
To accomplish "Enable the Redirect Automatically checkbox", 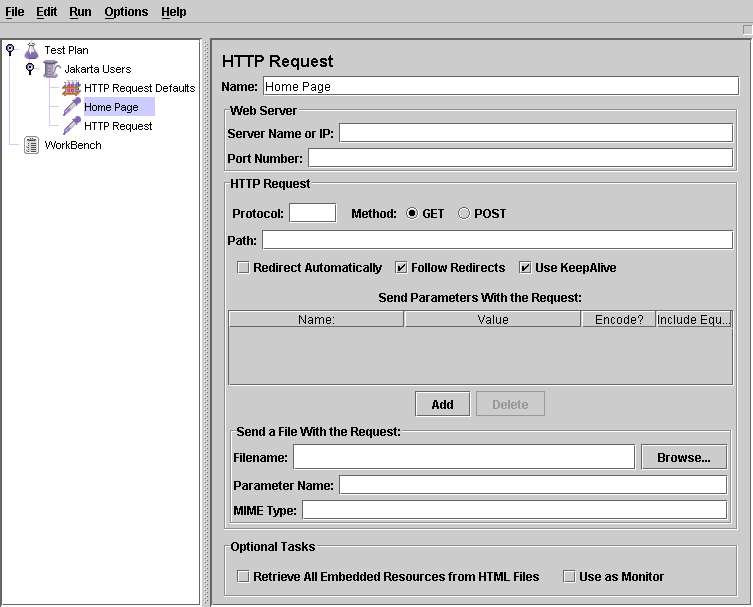I will 243,267.
